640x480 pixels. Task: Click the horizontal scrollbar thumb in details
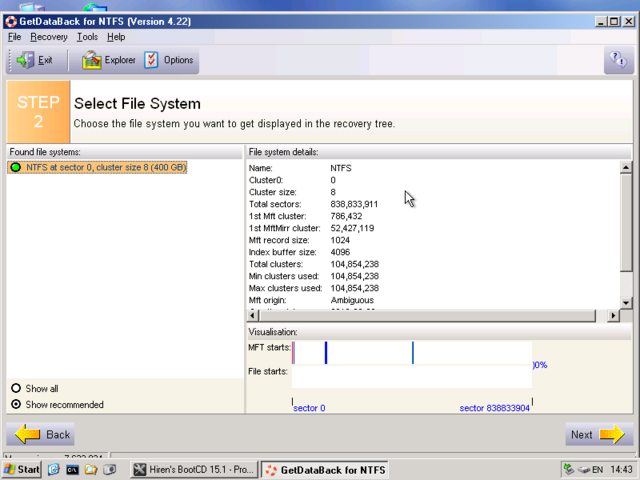(x=427, y=315)
